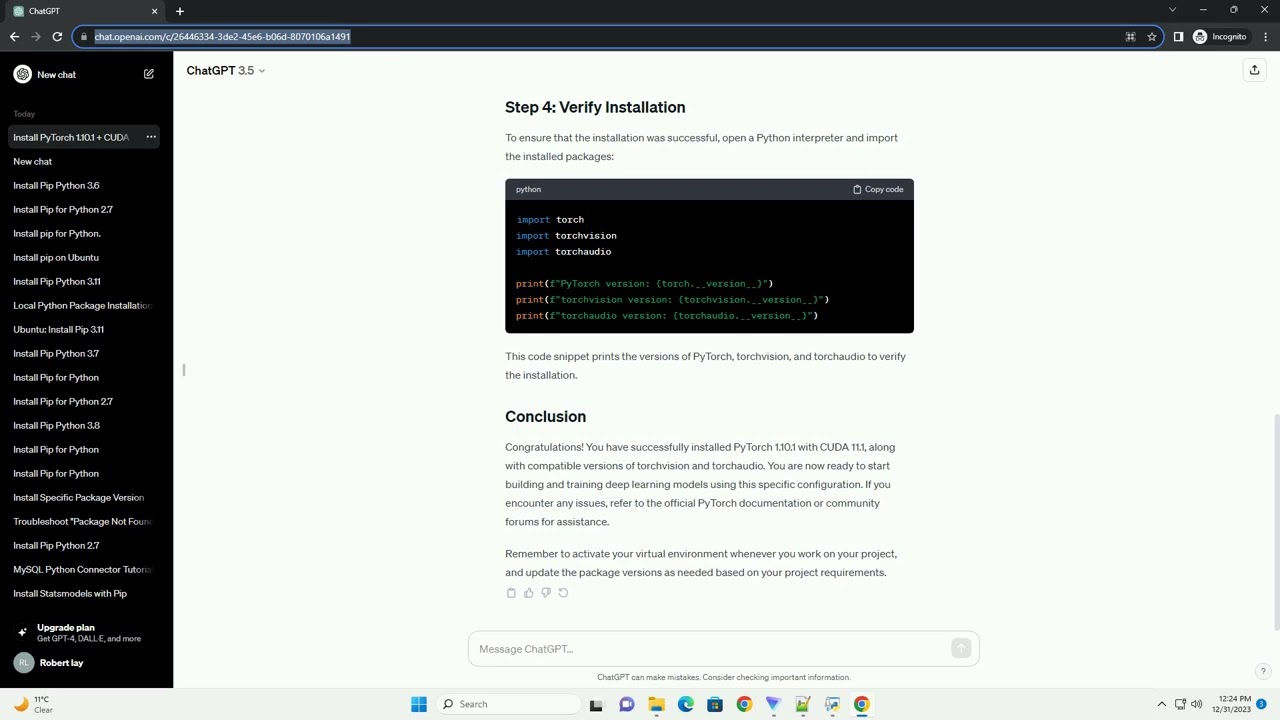This screenshot has height=720, width=1280.
Task: Click the Windows Start button
Action: point(419,704)
